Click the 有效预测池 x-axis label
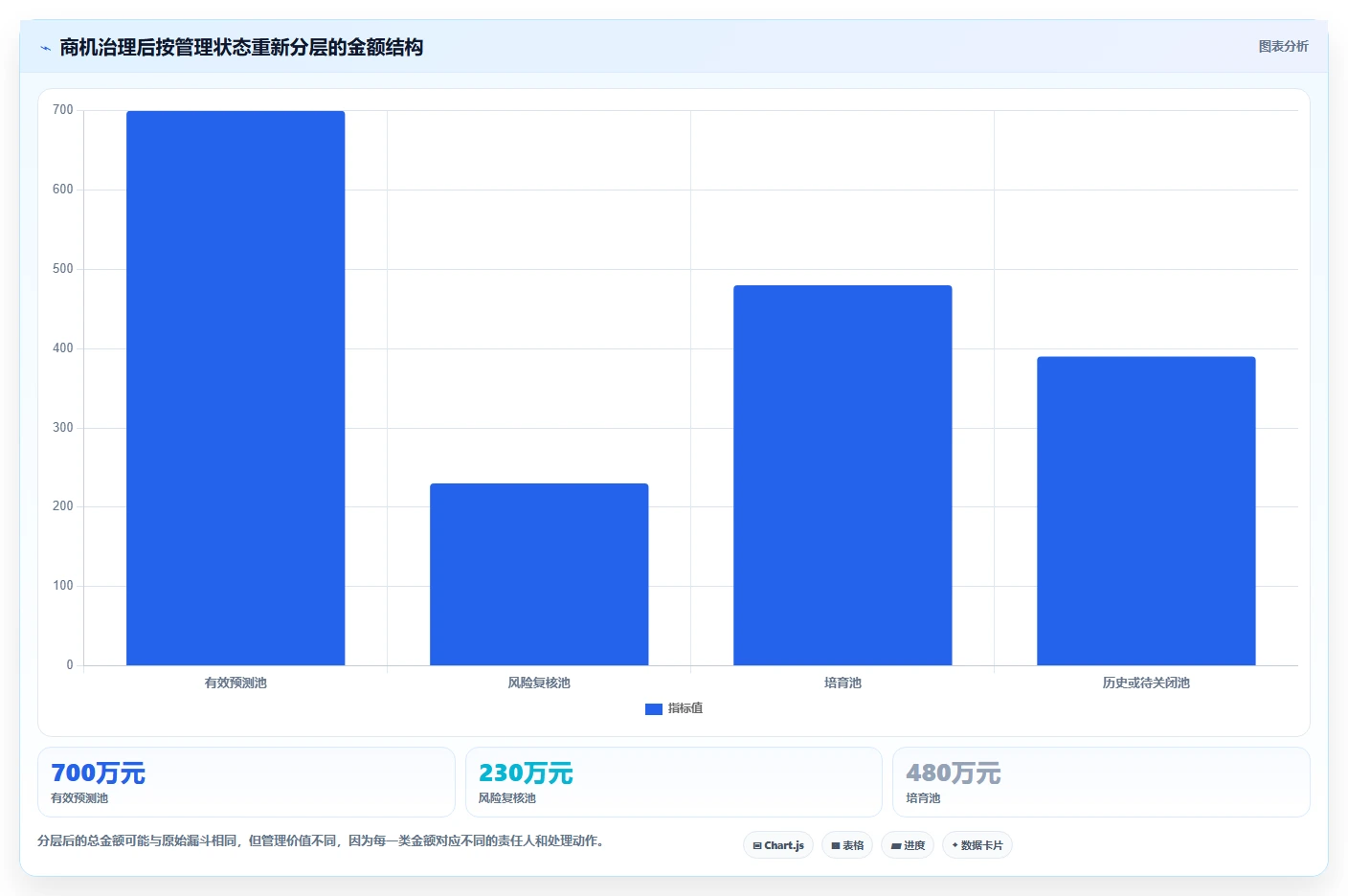 pos(236,683)
